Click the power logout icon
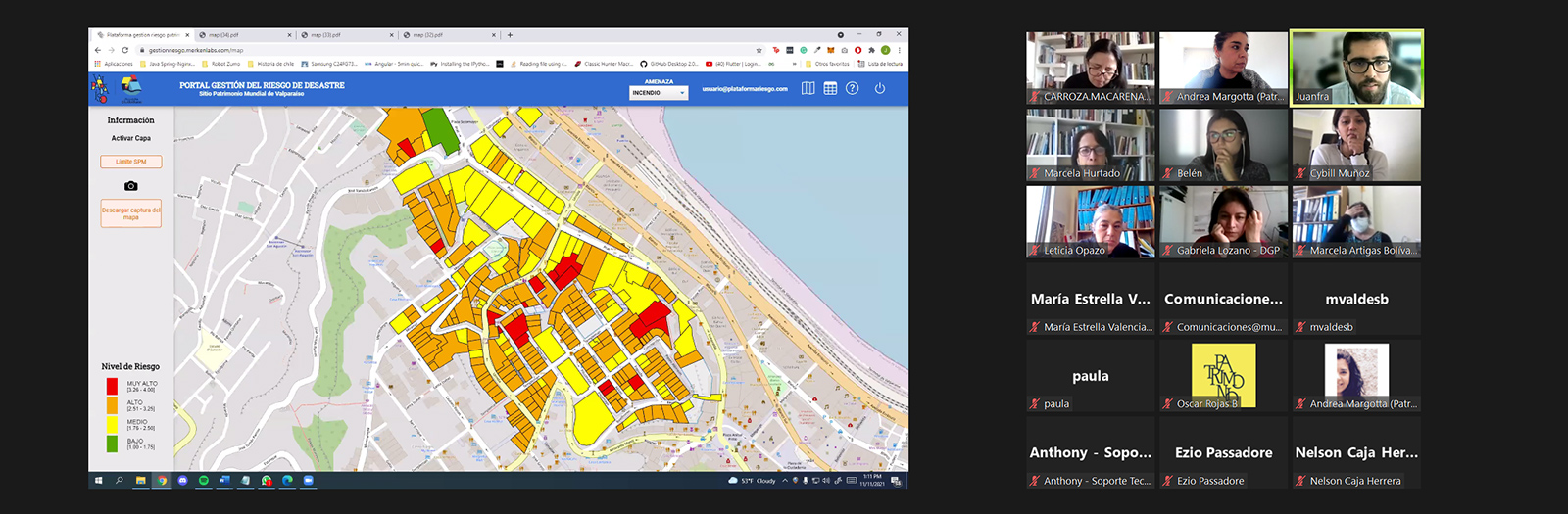1568x514 pixels. (880, 88)
